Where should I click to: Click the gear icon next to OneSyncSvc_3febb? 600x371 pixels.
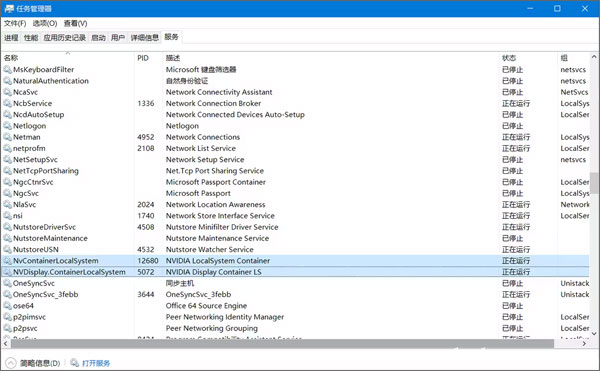click(x=7, y=295)
